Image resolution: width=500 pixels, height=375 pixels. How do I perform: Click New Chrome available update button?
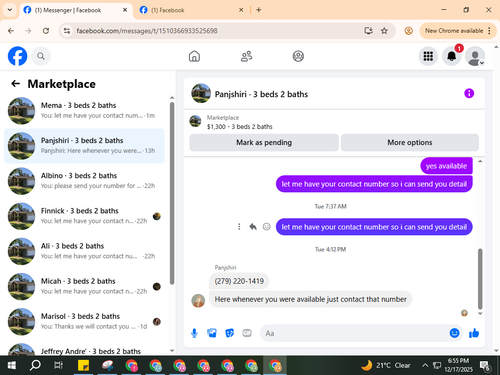[454, 31]
